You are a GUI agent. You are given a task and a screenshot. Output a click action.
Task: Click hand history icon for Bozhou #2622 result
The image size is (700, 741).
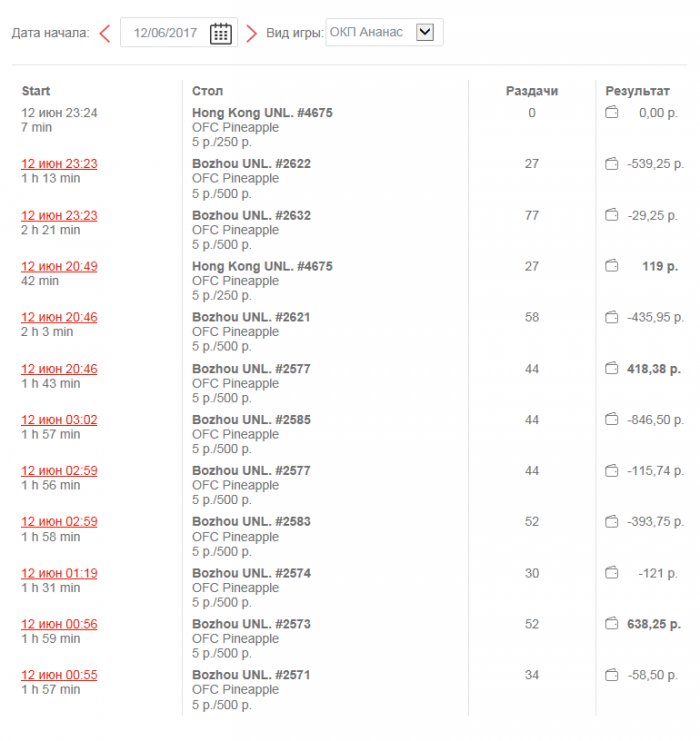tap(612, 164)
